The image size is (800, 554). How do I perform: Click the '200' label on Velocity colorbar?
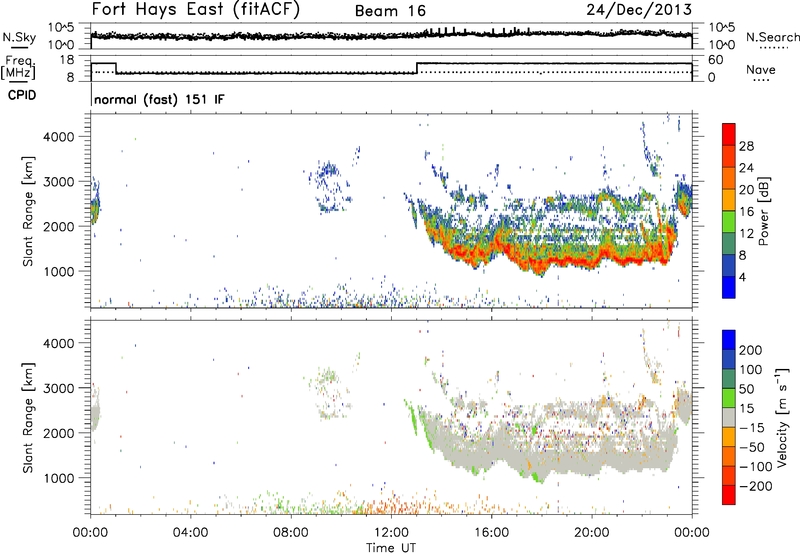751,350
